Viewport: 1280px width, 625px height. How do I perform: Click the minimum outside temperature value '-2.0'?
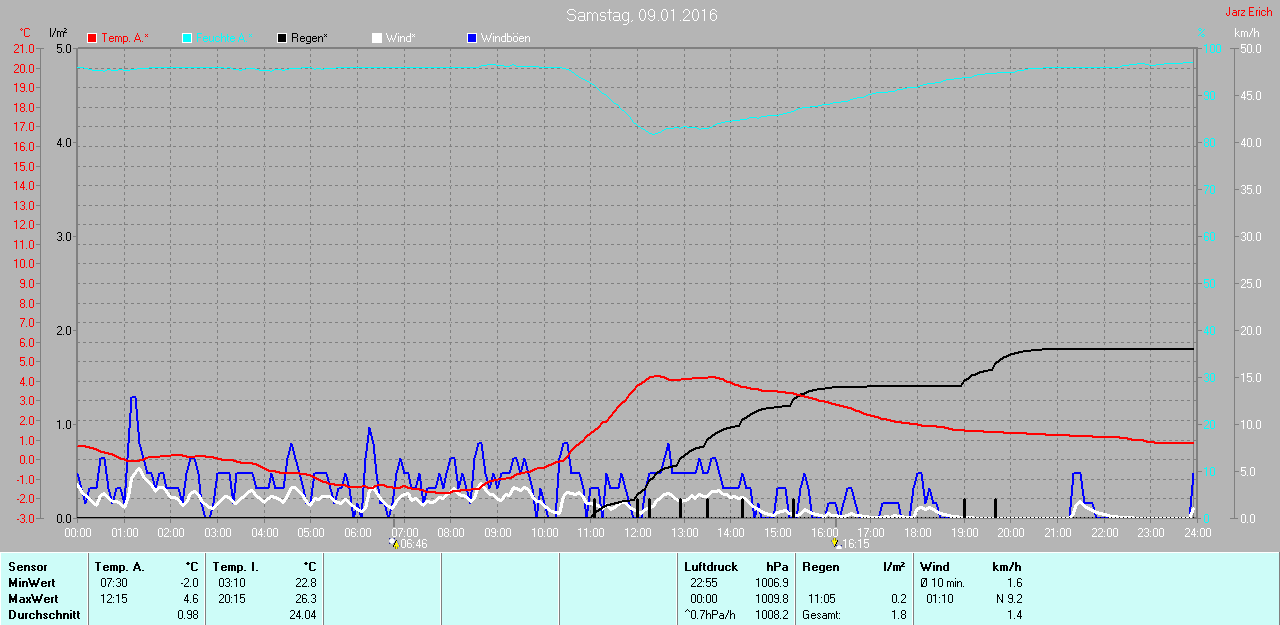click(x=190, y=583)
